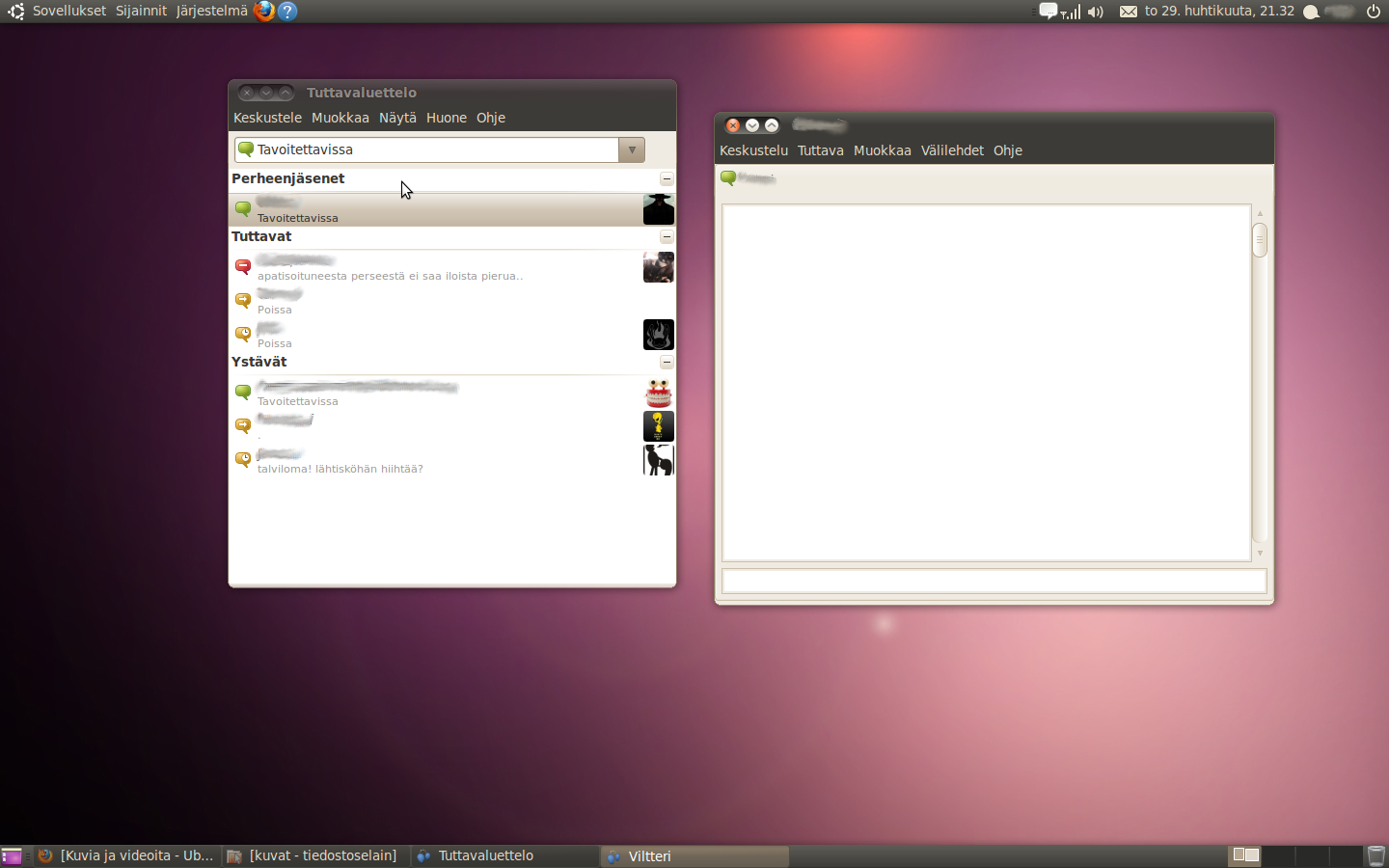Click the teeth avatar in Ystävät group

[x=658, y=393]
